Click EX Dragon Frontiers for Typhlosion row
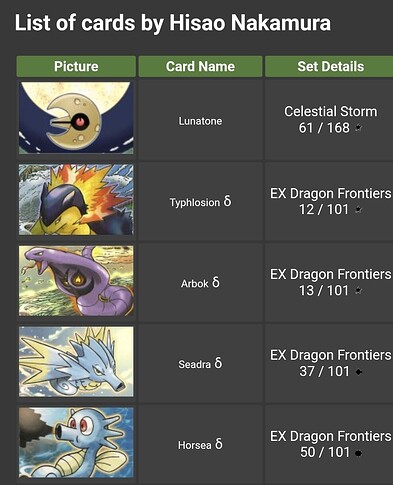393x485 pixels. point(330,193)
